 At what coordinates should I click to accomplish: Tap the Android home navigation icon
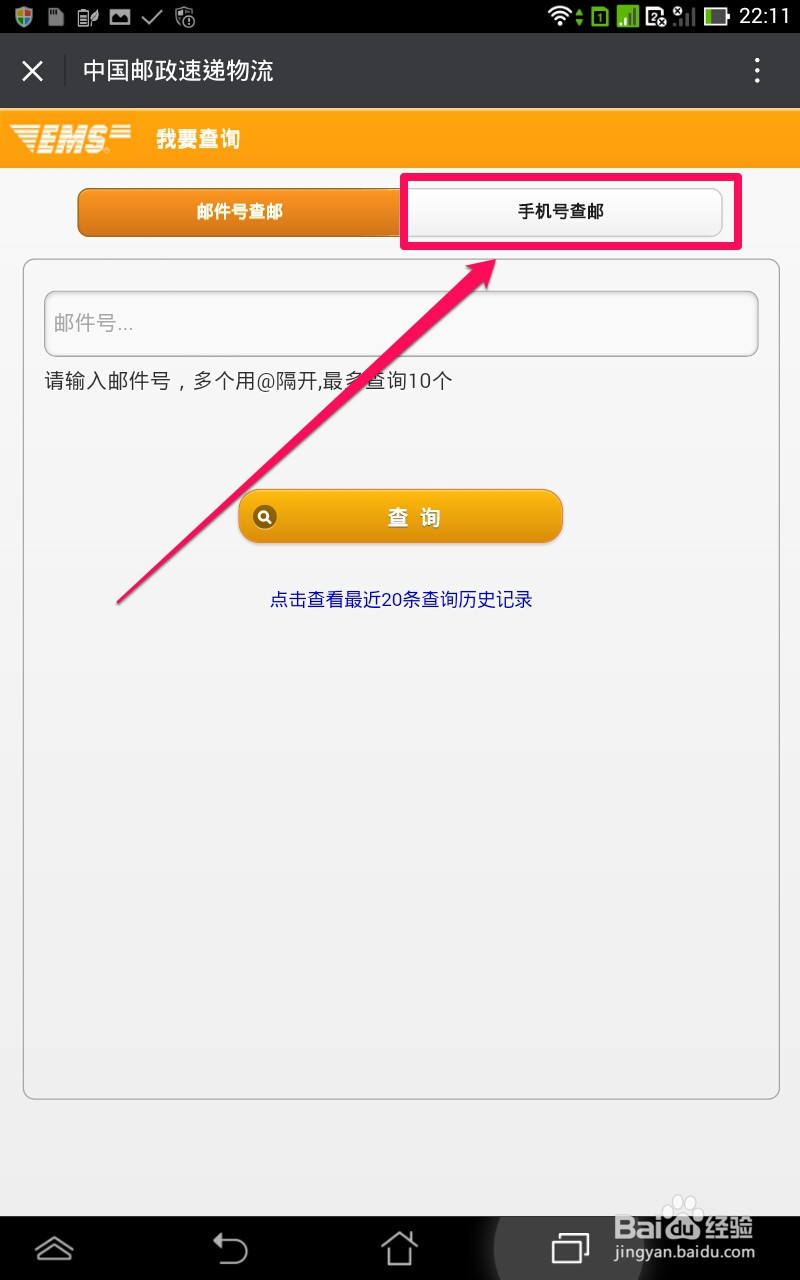(399, 1248)
